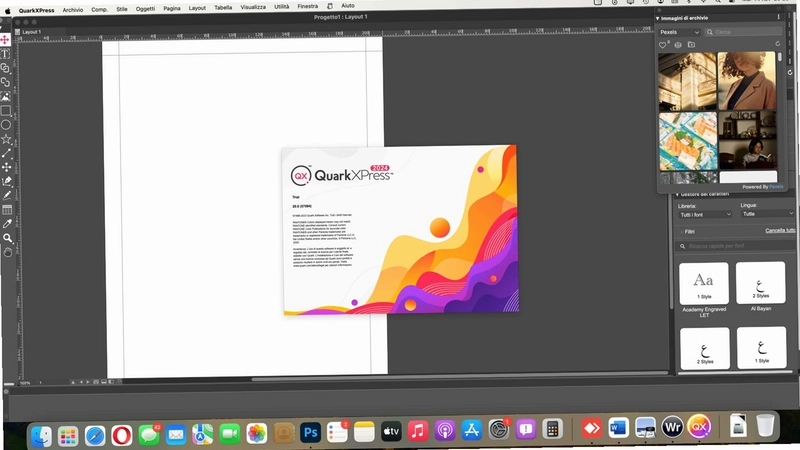Open the Libreria 'Tutti i font' dropdown
800x450 pixels.
pos(706,215)
